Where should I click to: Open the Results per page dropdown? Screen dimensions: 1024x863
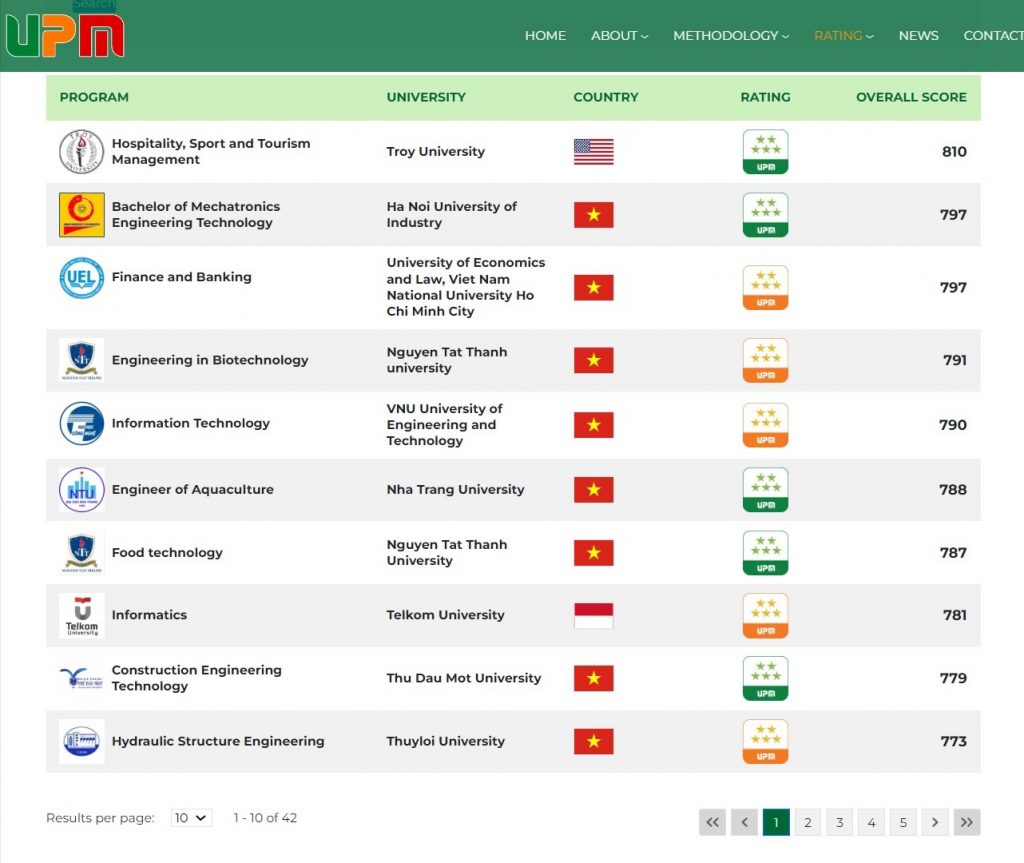coord(191,818)
